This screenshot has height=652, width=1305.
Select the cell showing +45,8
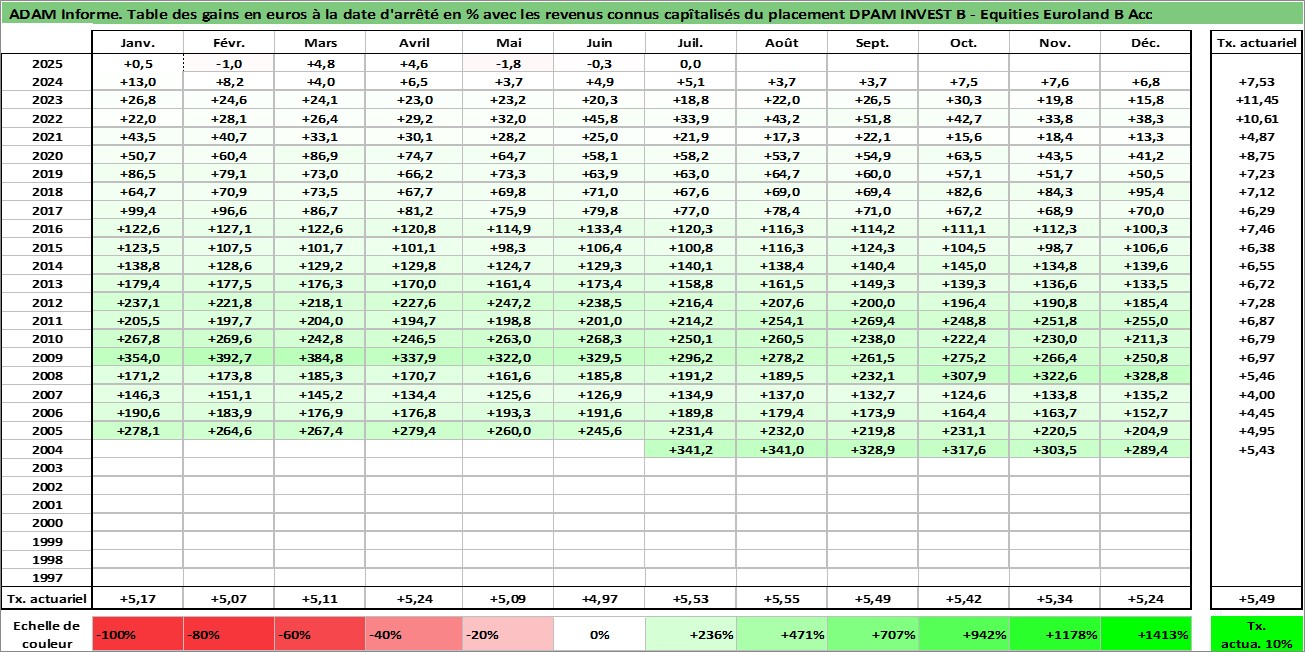pos(600,118)
